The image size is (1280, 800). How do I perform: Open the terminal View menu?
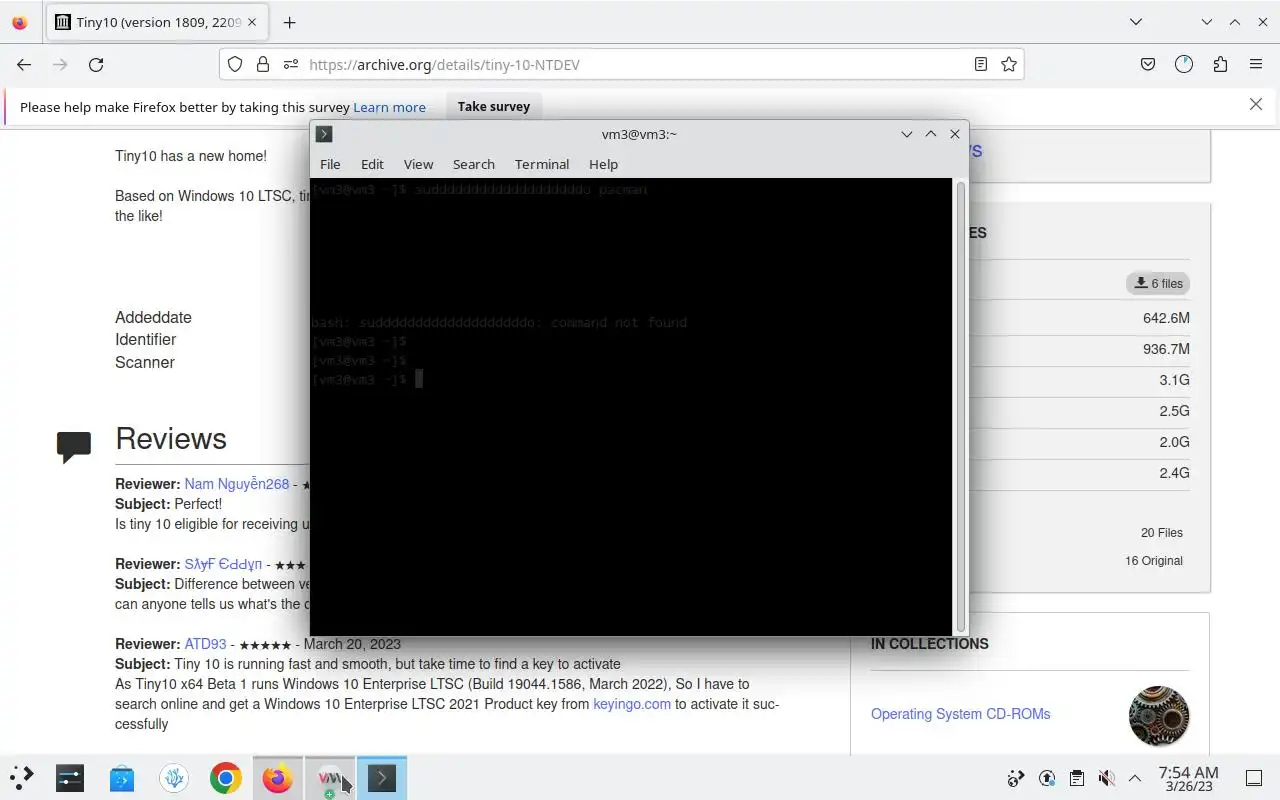click(x=418, y=164)
